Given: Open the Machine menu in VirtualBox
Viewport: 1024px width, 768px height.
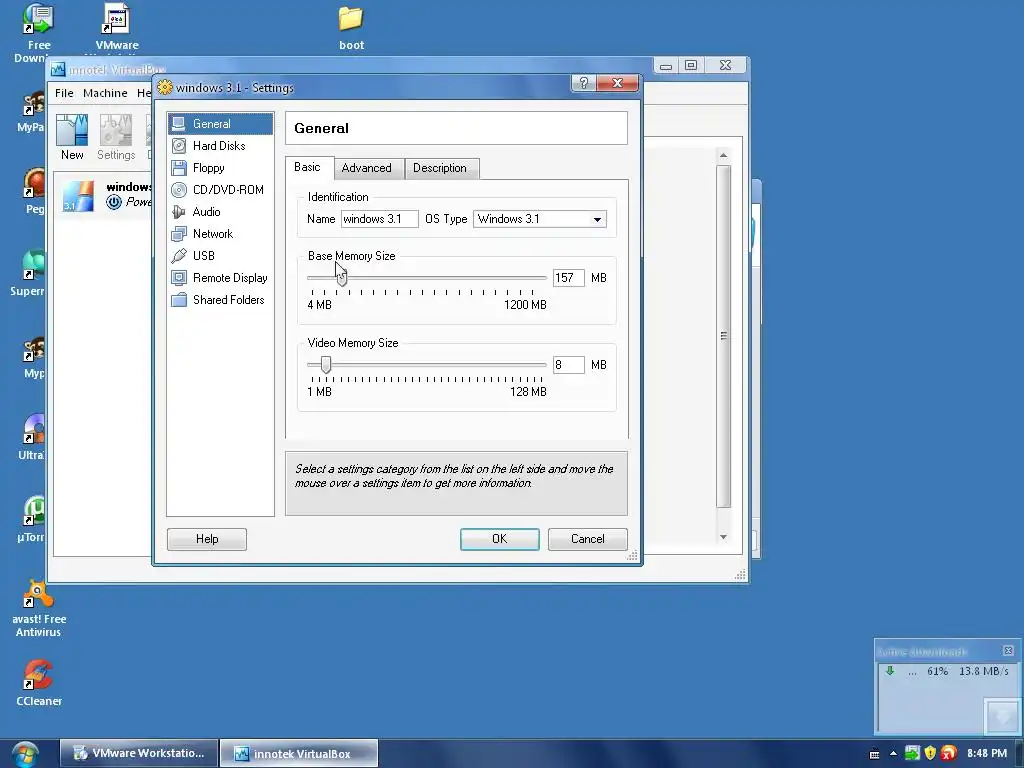Looking at the screenshot, I should pyautogui.click(x=105, y=93).
